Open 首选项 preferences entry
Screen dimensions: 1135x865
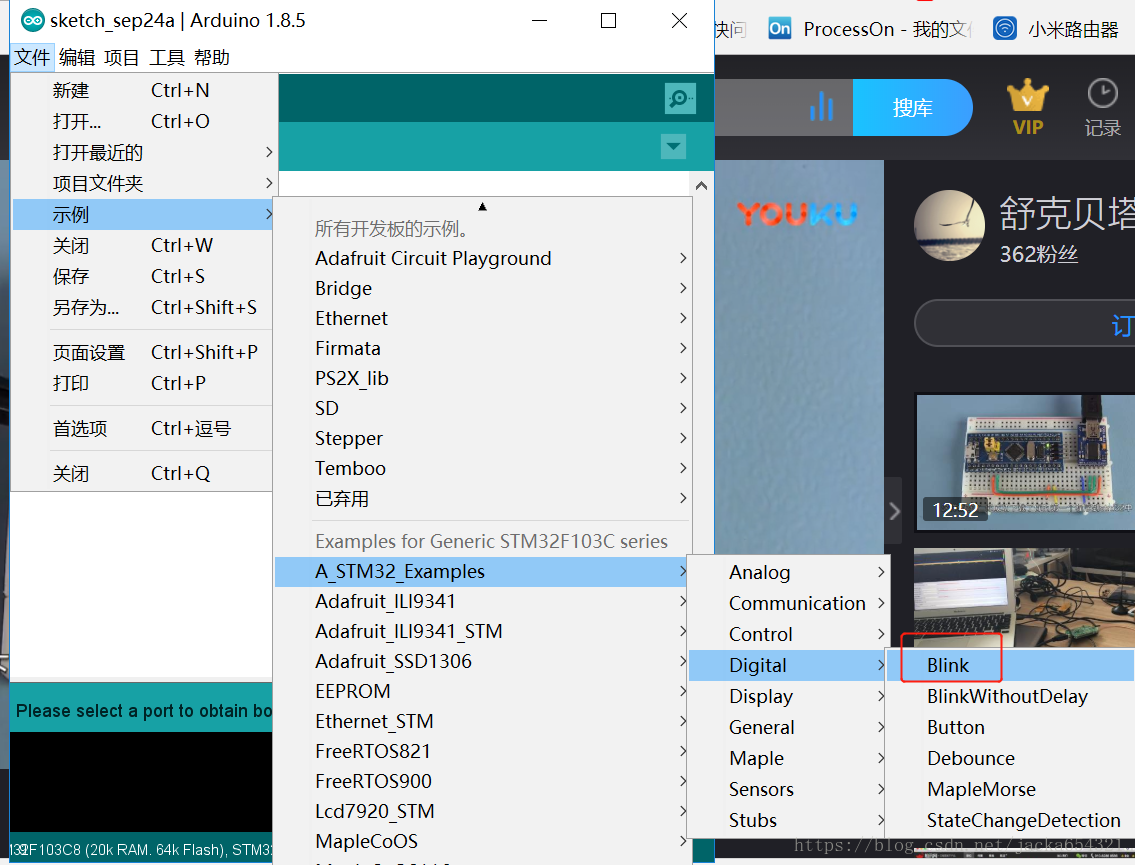click(x=143, y=429)
